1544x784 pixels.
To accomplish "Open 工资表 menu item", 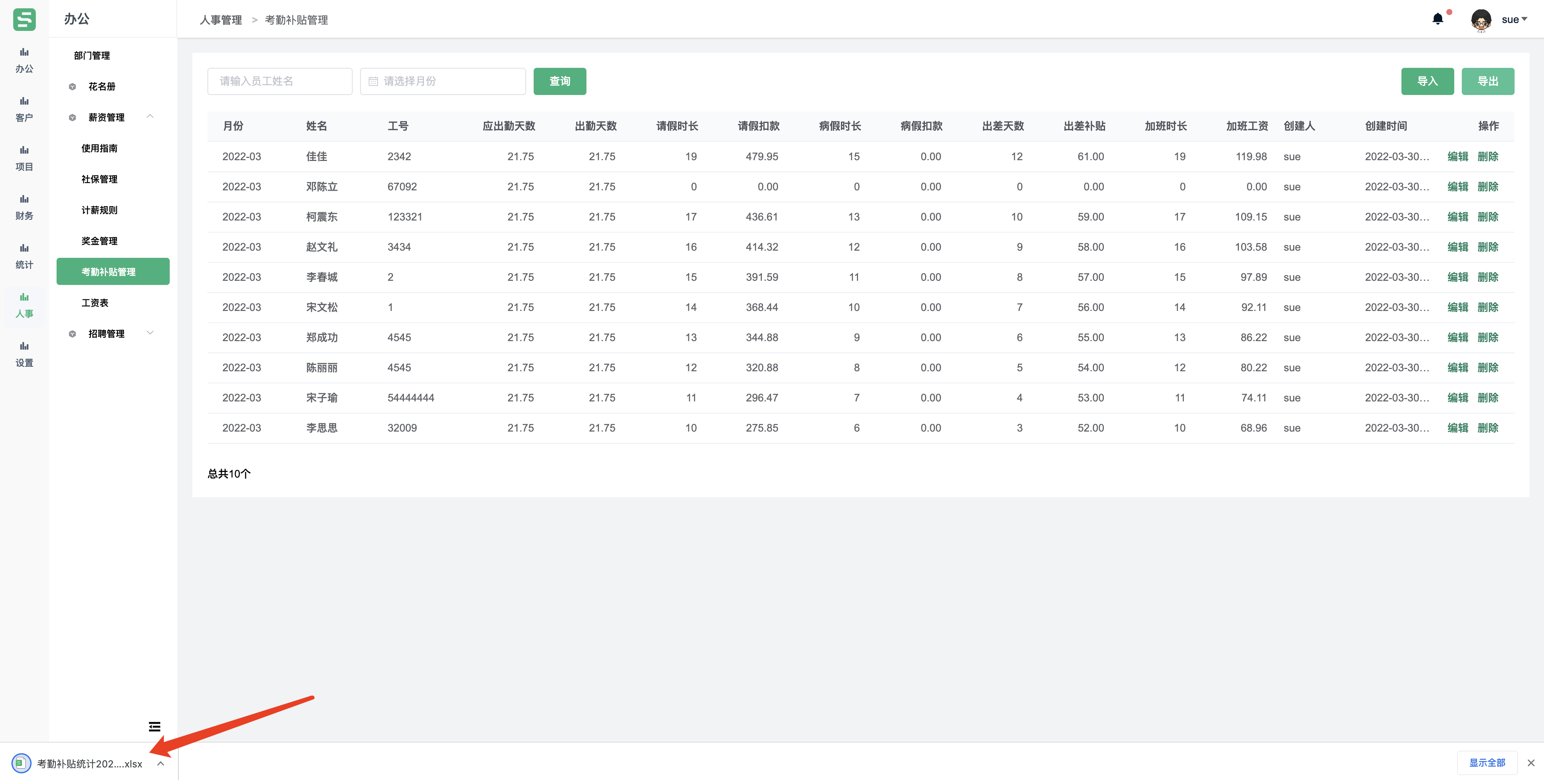I will [x=95, y=302].
